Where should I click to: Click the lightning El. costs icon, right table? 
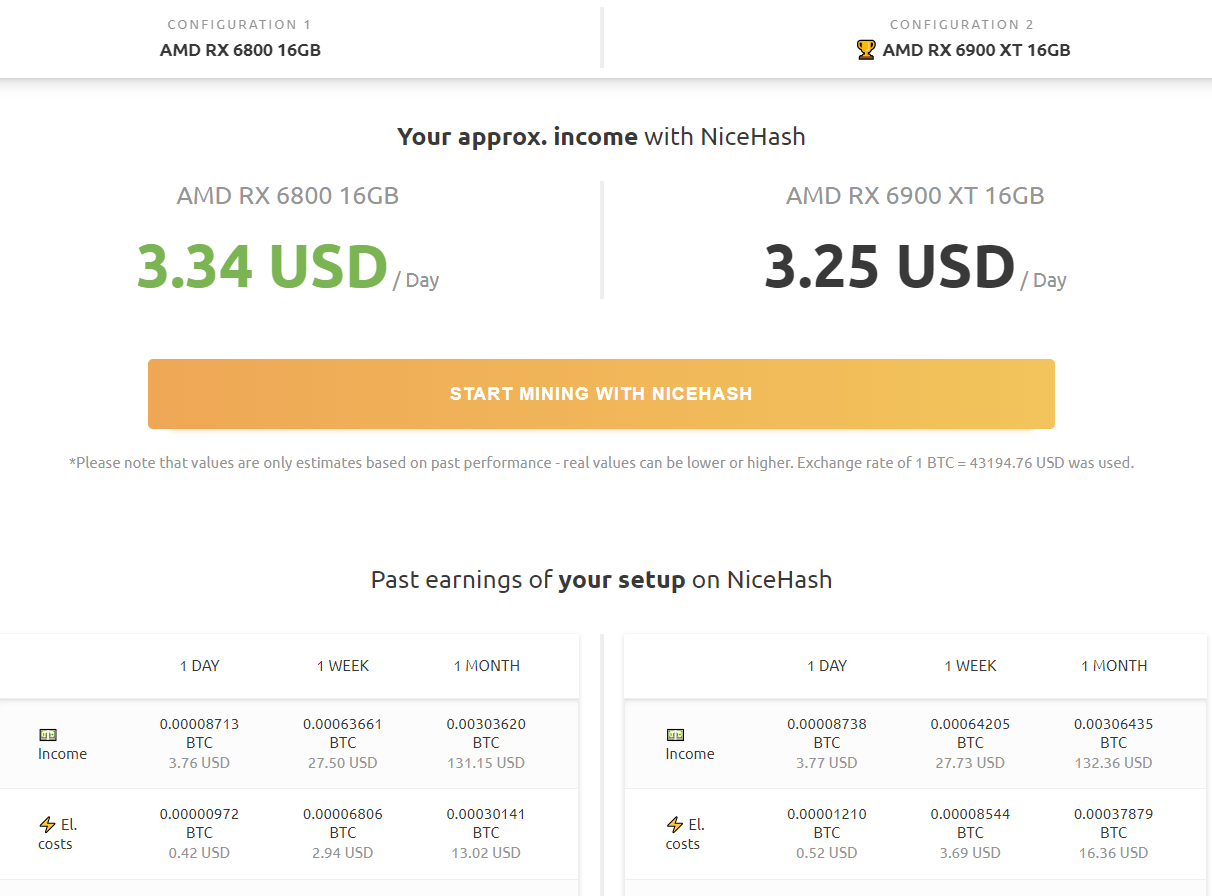(x=675, y=825)
